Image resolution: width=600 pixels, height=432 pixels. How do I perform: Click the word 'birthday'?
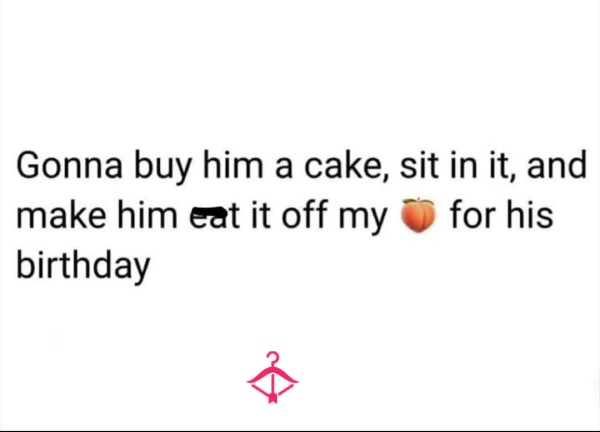point(83,267)
